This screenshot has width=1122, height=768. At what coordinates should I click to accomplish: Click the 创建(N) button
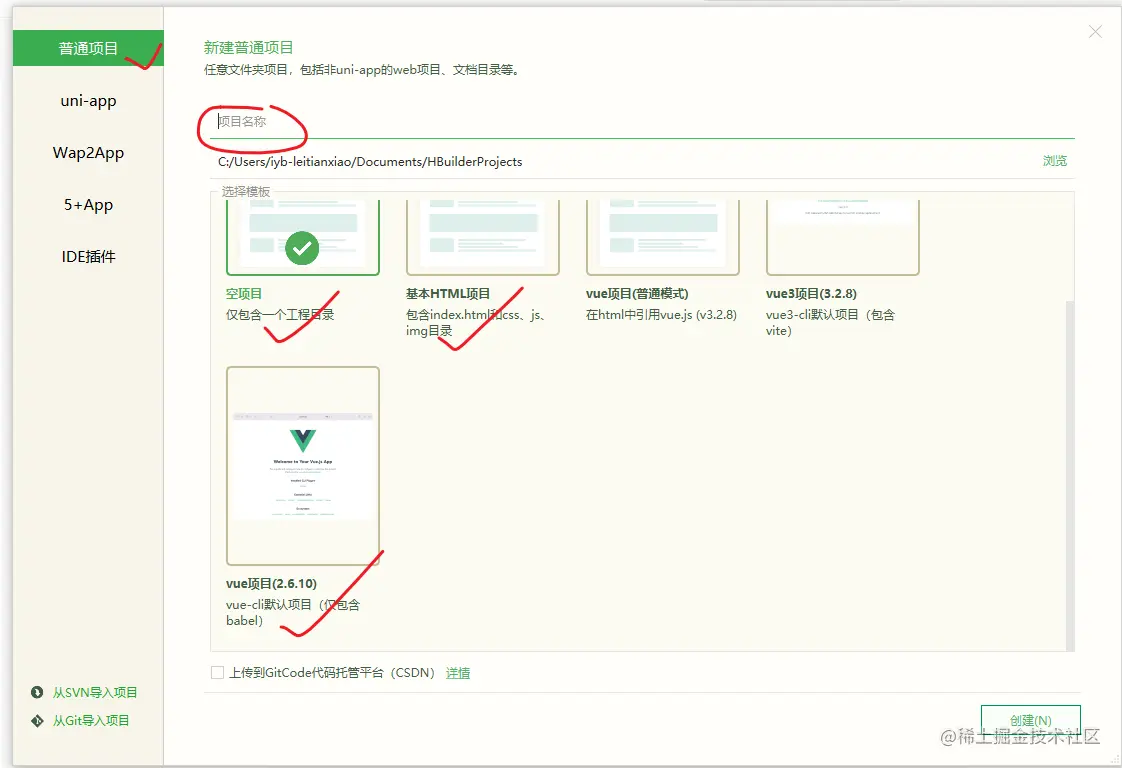1030,720
